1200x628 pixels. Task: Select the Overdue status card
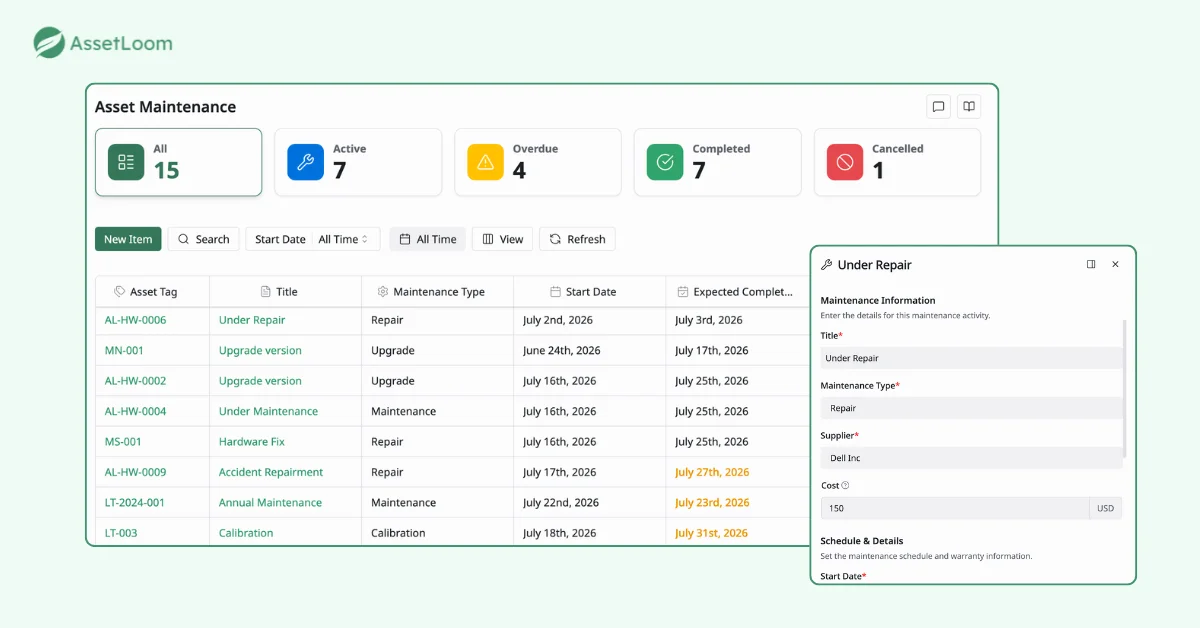(538, 162)
